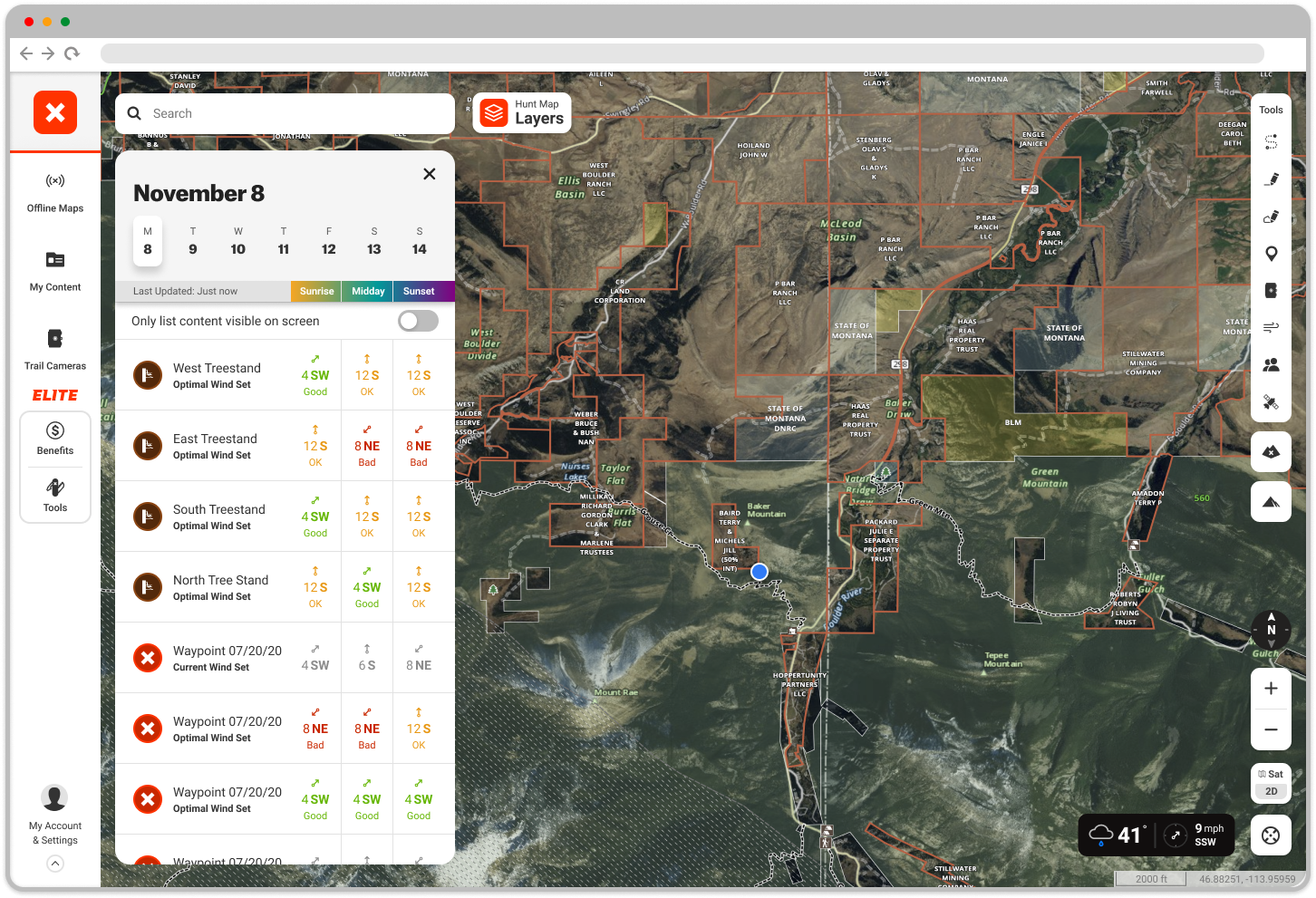Viewport: 1316px width, 898px height.
Task: Select the trail camera tool in Tools
Action: [1272, 291]
